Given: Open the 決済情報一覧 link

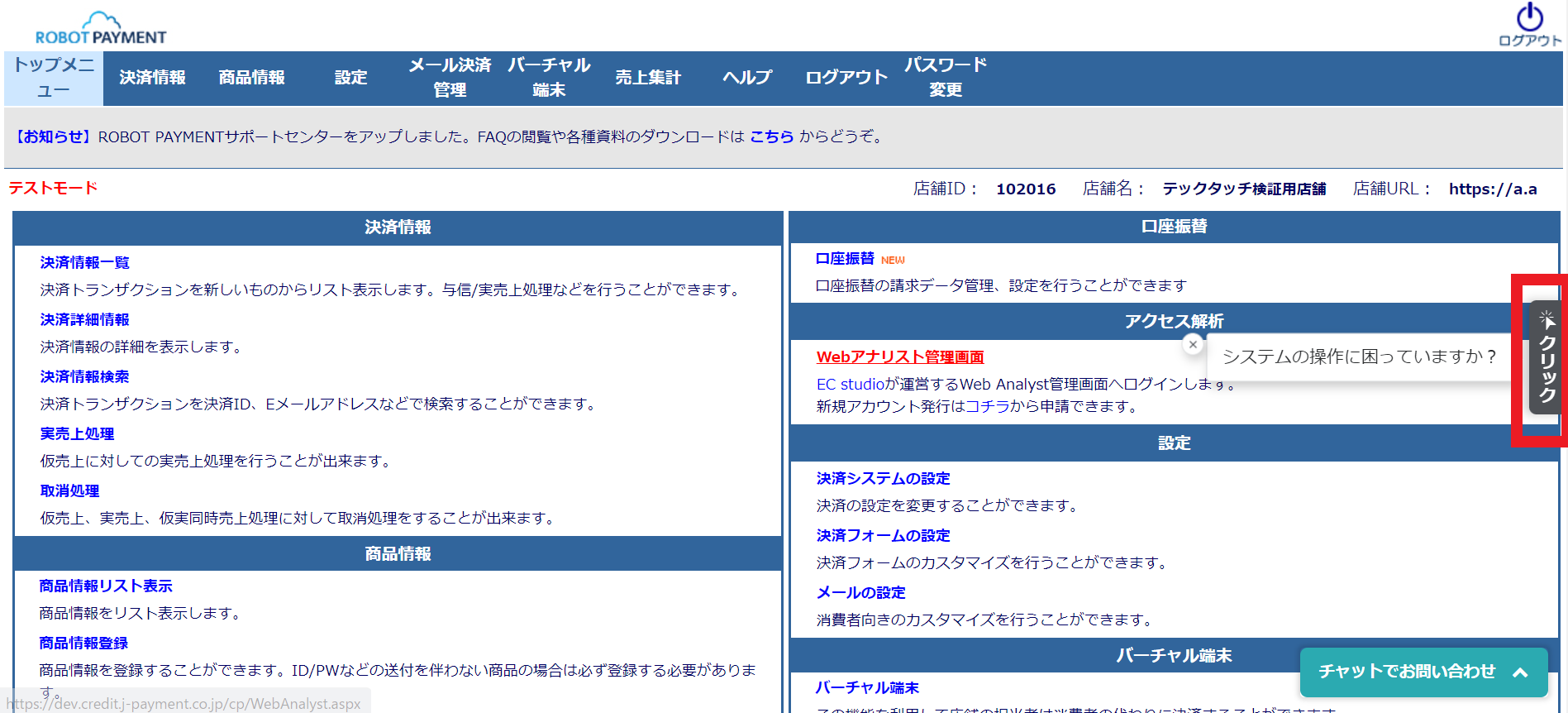Looking at the screenshot, I should coord(84,262).
